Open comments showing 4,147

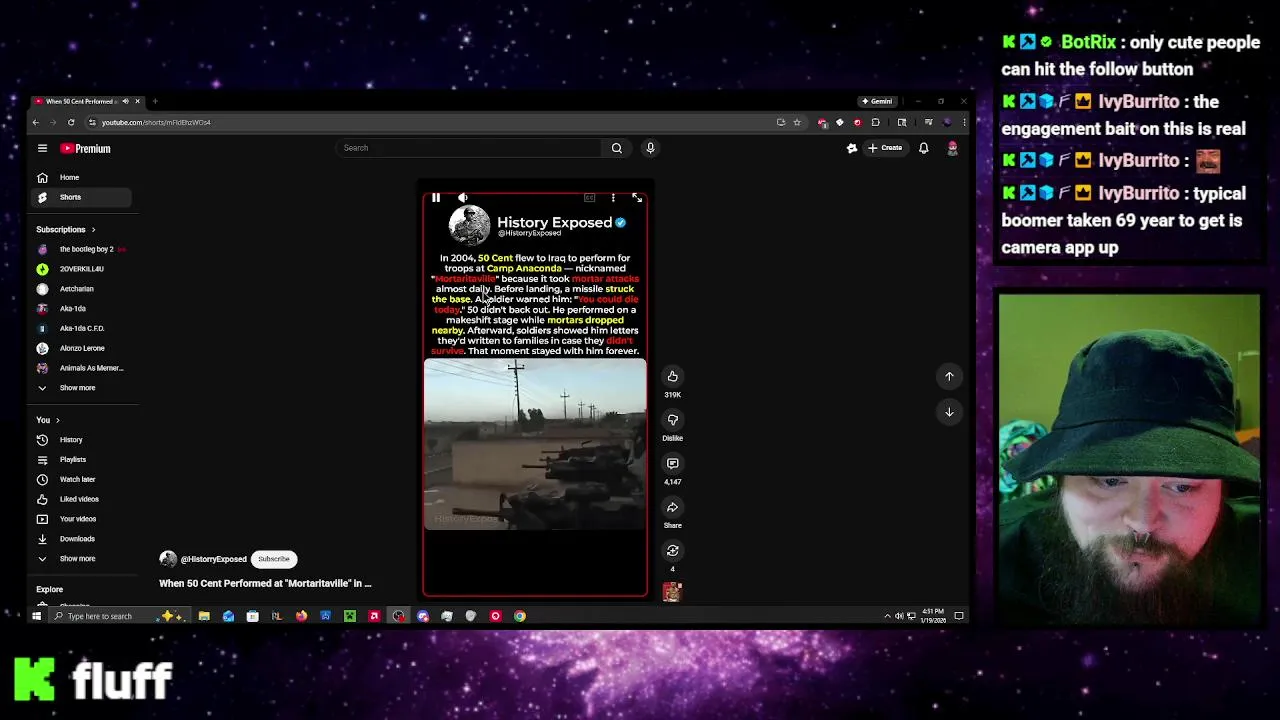[x=672, y=463]
